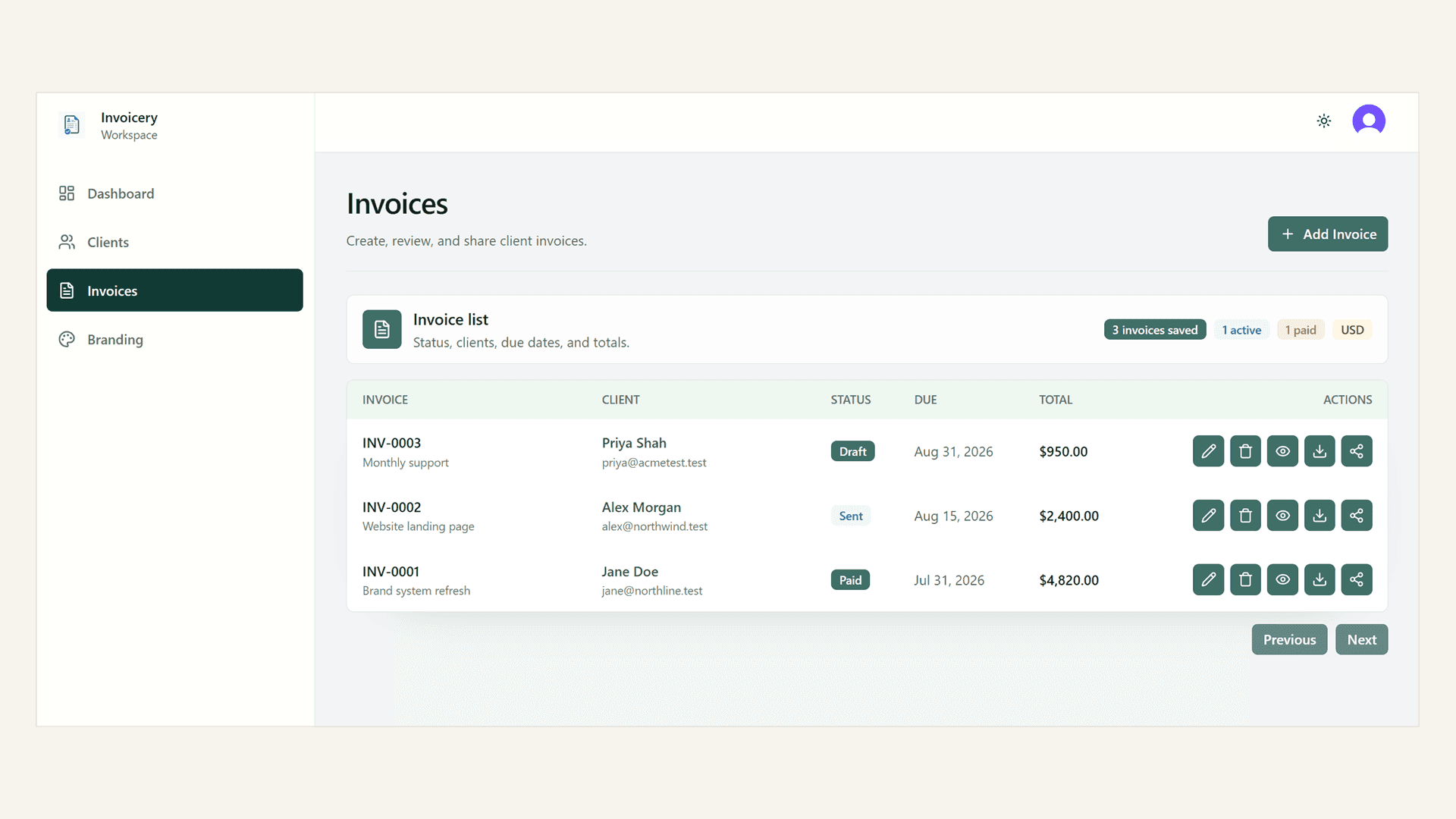Viewport: 1456px width, 819px height.
Task: Click the Invoices page heading
Action: 397,204
